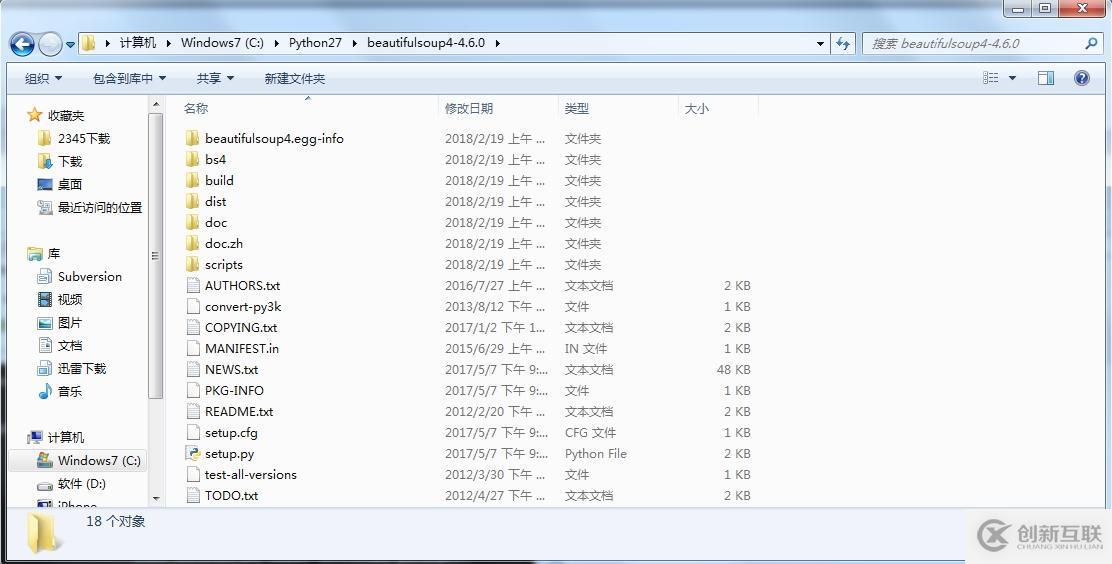The height and width of the screenshot is (564, 1112).
Task: Open the 包含到库中 menu
Action: [129, 78]
